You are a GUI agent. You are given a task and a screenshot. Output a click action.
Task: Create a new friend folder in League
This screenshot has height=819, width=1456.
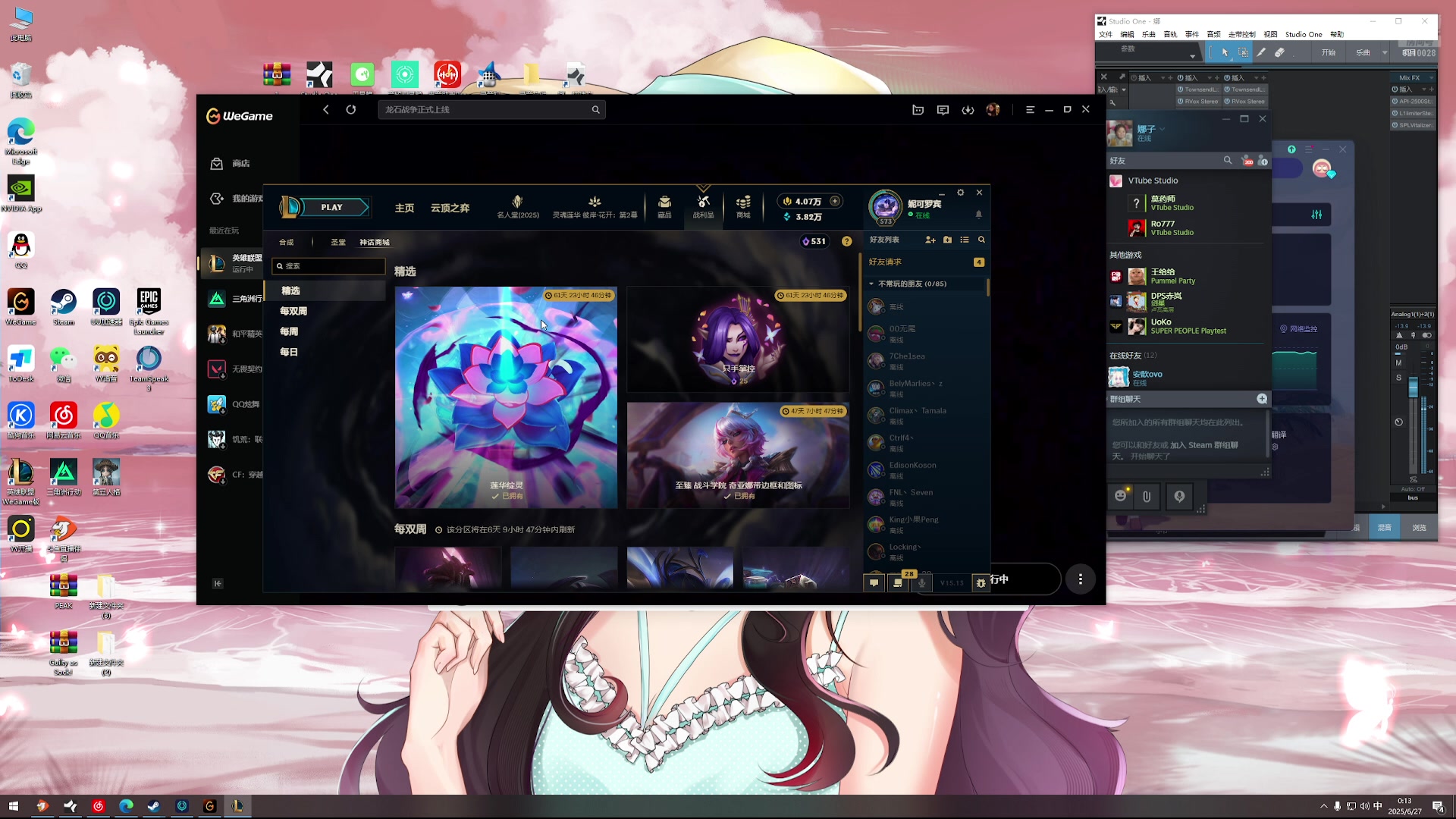(x=947, y=240)
